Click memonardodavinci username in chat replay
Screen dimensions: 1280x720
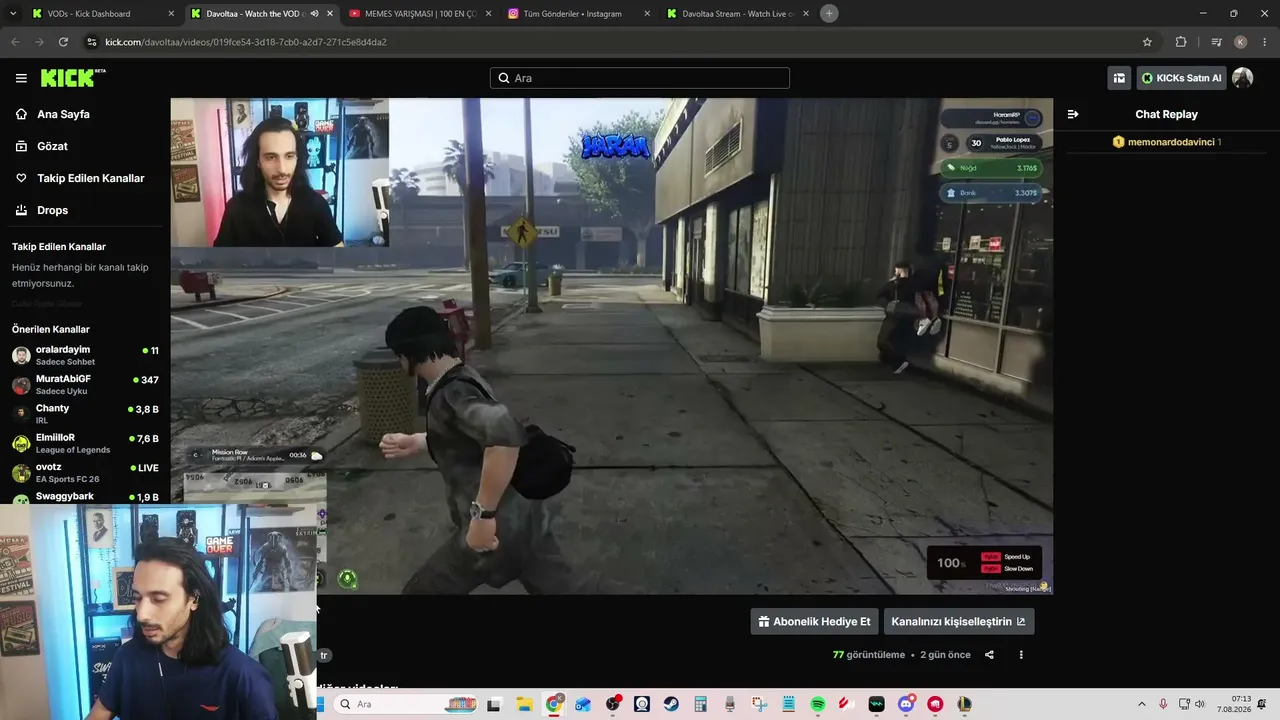pos(1171,142)
